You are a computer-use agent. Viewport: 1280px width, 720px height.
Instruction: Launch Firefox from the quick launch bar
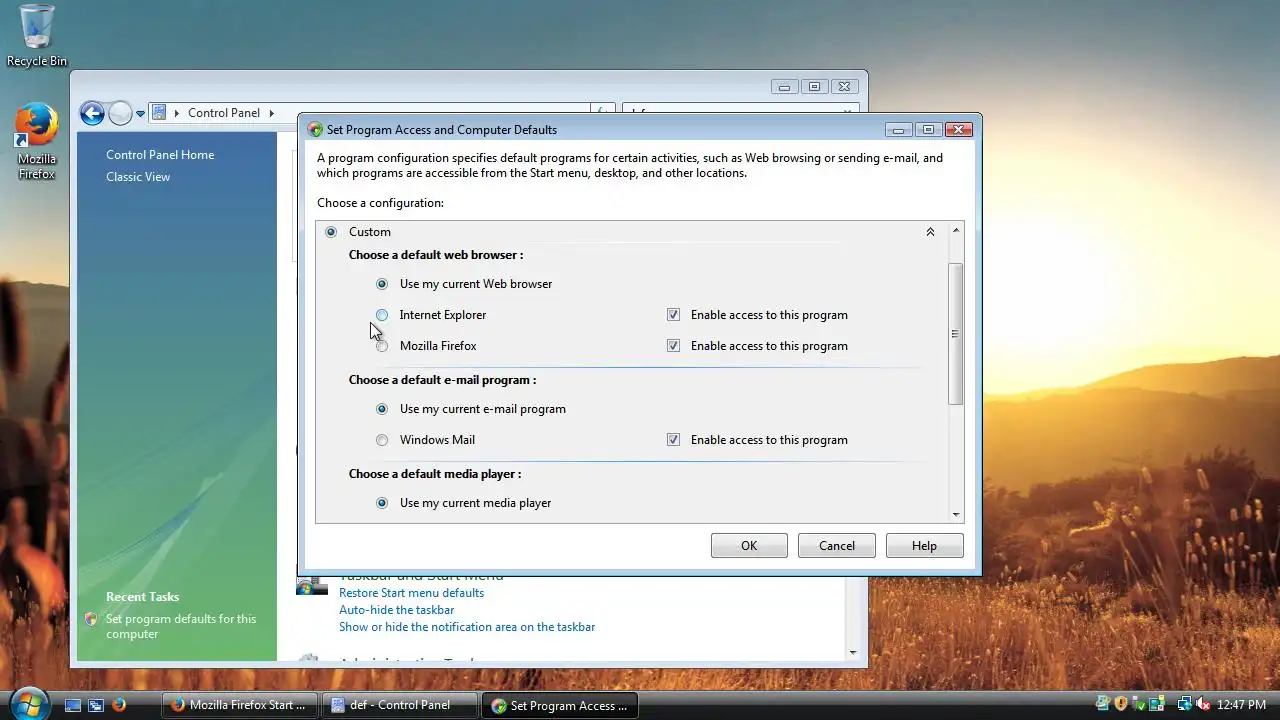(119, 705)
